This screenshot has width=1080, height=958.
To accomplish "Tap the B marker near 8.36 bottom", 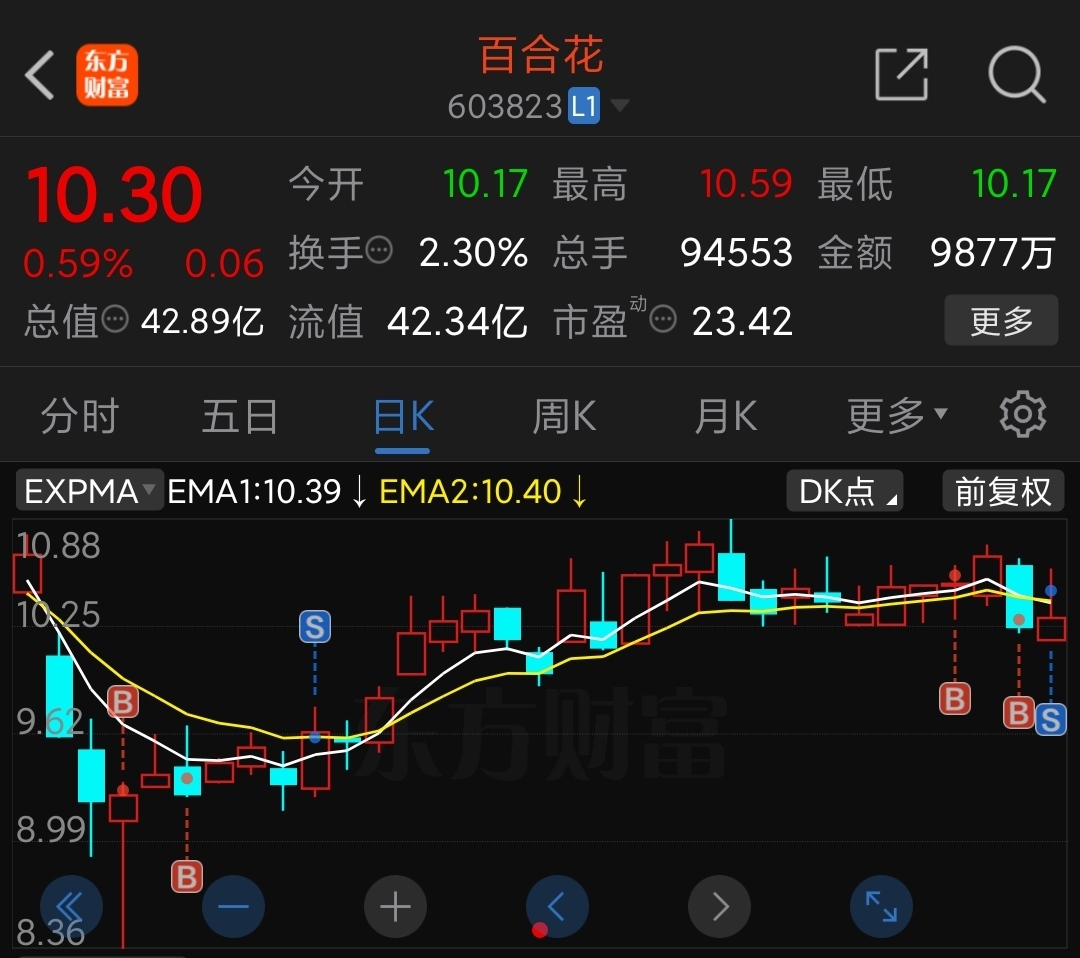I will [187, 877].
